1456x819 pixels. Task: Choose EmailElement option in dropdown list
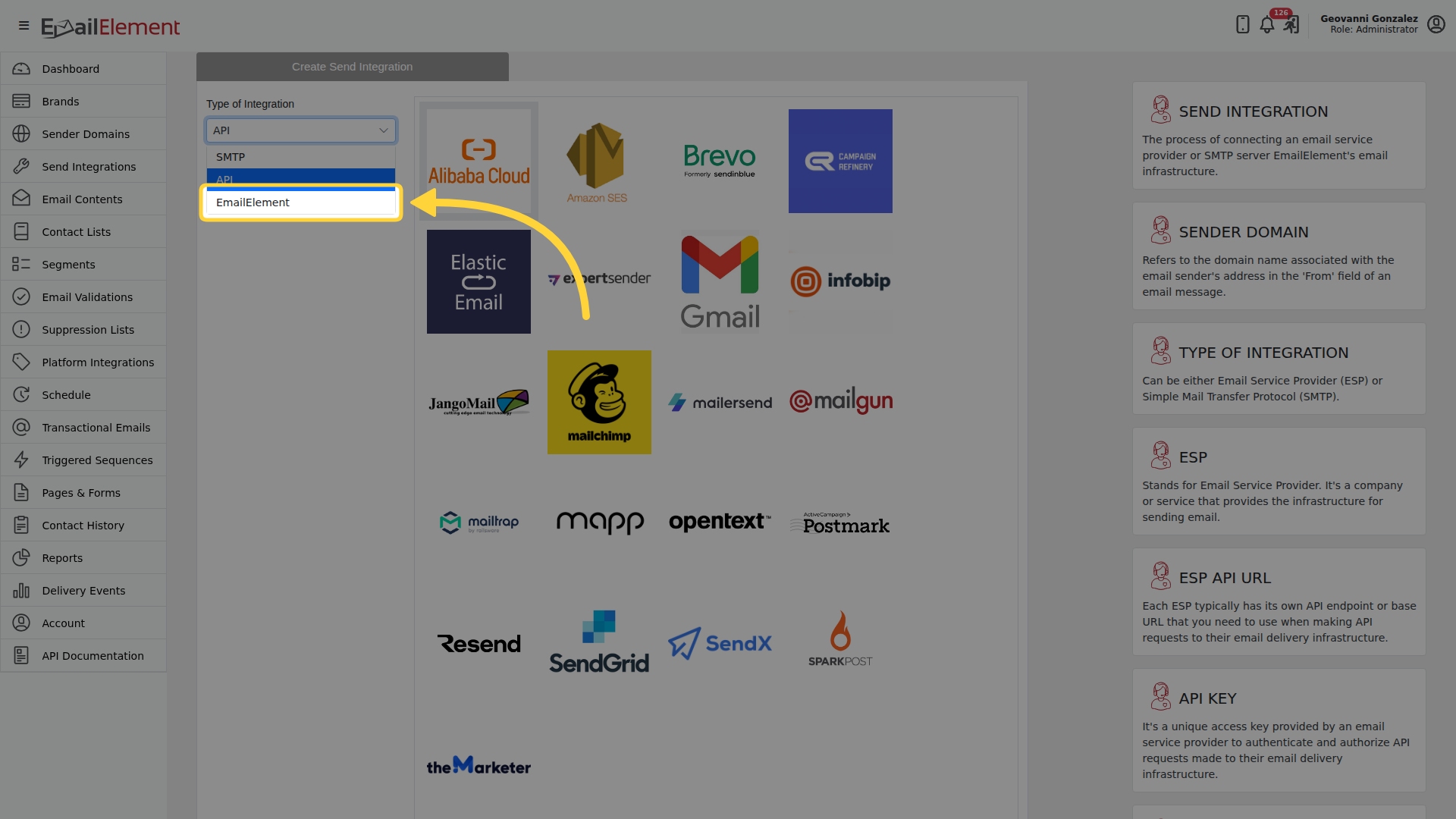coord(300,202)
